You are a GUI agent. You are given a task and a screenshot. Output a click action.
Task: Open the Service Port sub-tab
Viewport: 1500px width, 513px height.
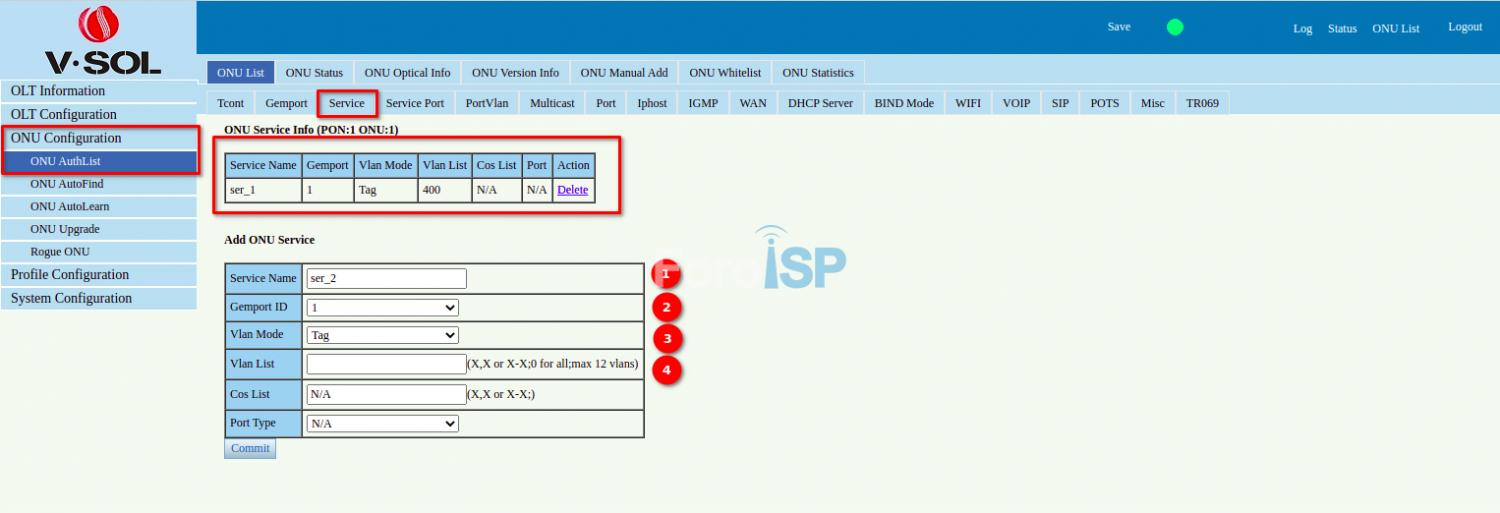[414, 103]
